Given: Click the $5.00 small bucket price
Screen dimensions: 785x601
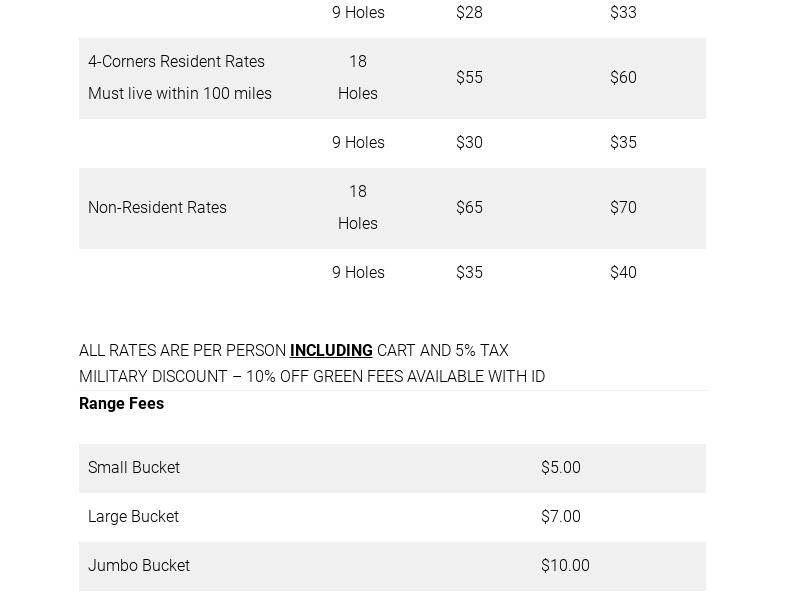Looking at the screenshot, I should pyautogui.click(x=560, y=468).
